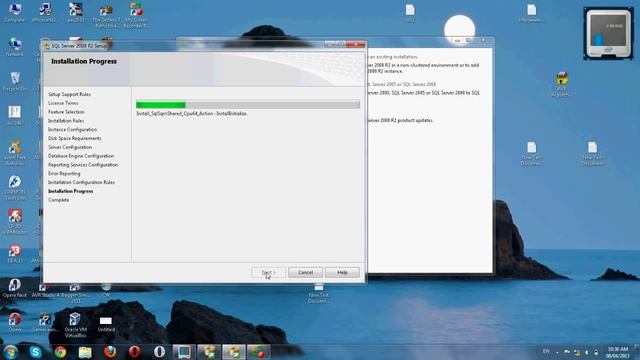Open New Text Document beside Installation Center

531,153
